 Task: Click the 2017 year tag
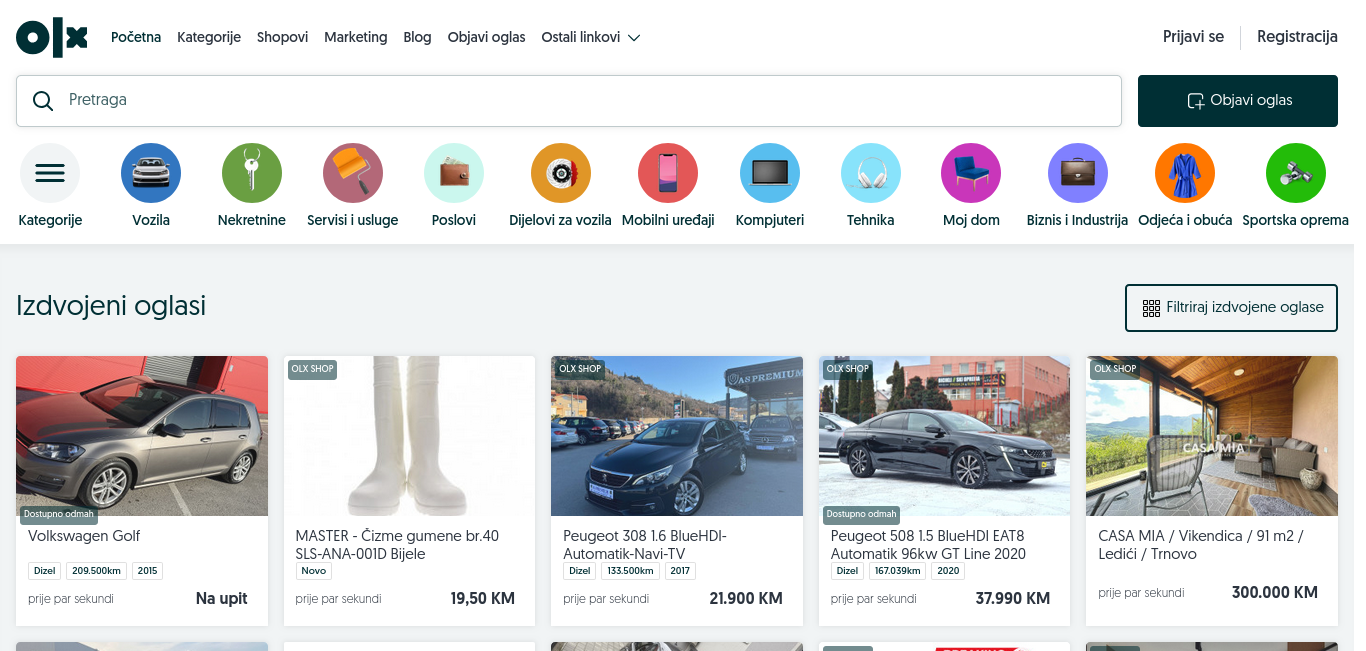680,571
